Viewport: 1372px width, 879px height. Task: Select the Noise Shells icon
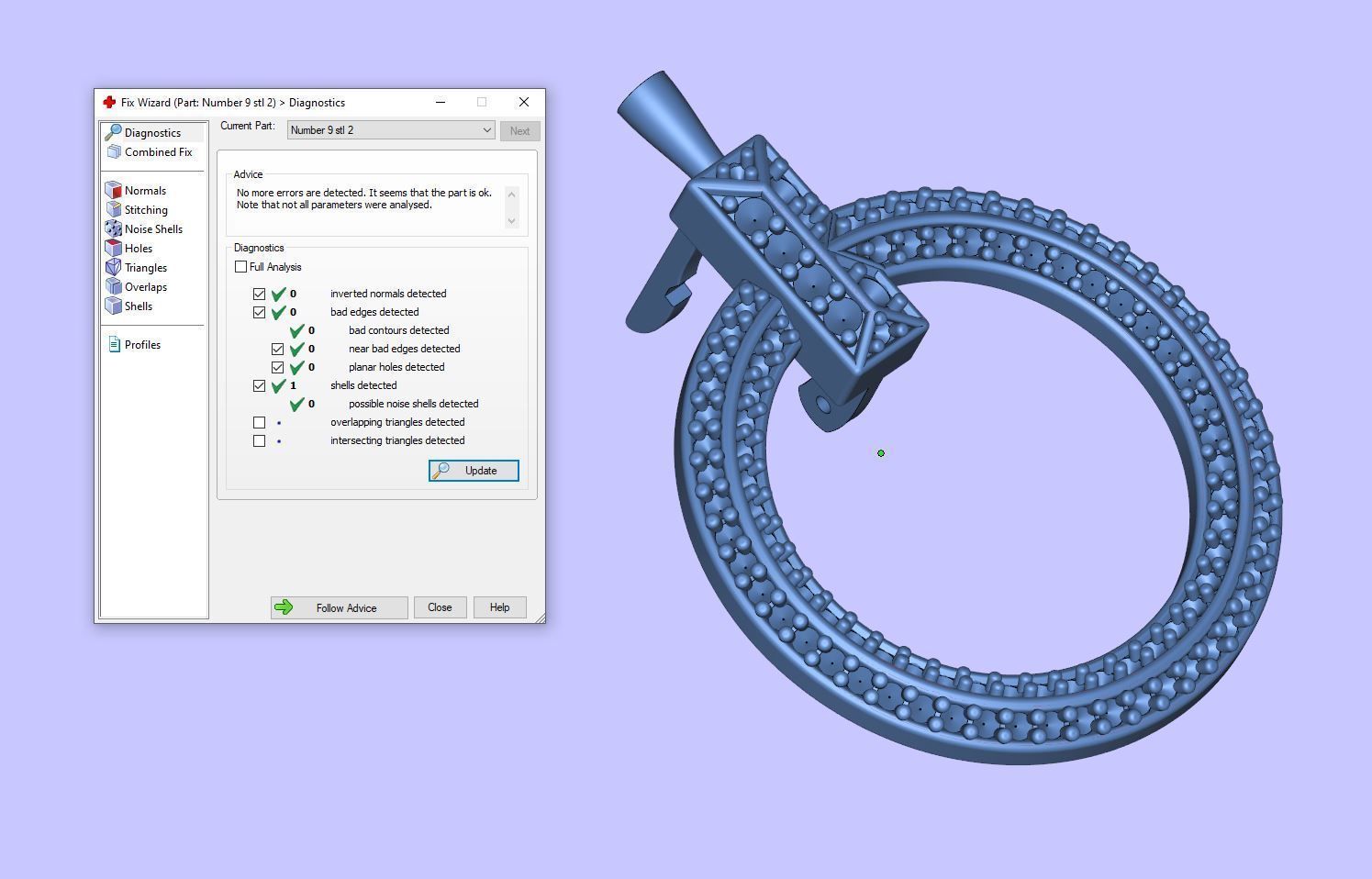pos(114,228)
